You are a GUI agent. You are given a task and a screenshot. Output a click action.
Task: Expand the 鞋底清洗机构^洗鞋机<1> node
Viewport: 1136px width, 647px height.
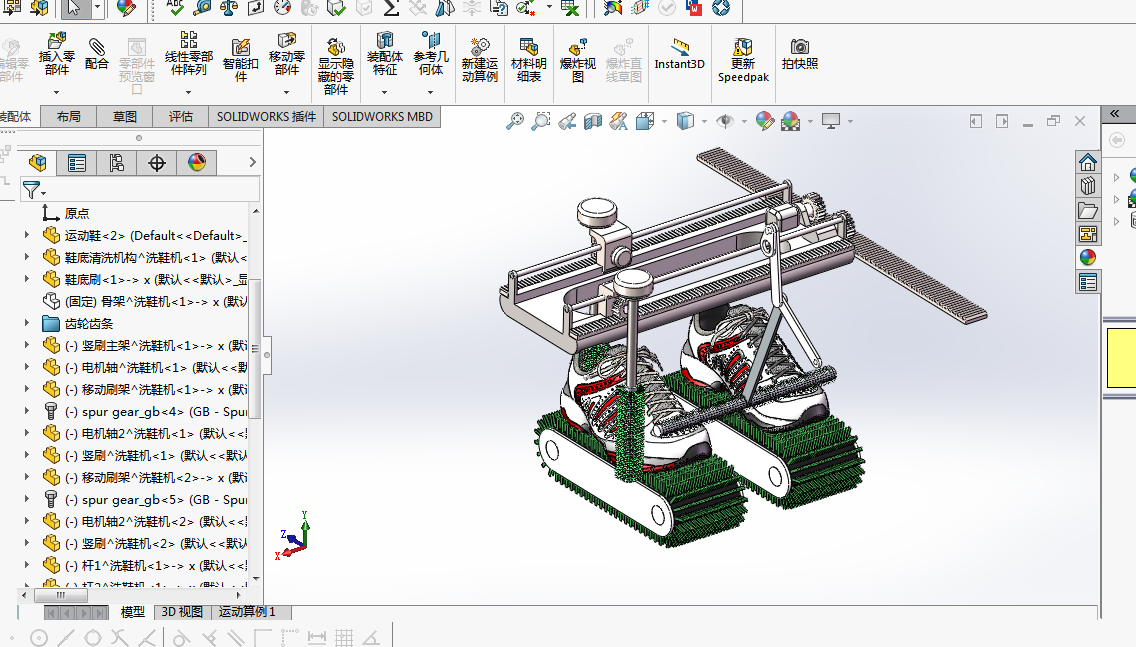pyautogui.click(x=27, y=256)
